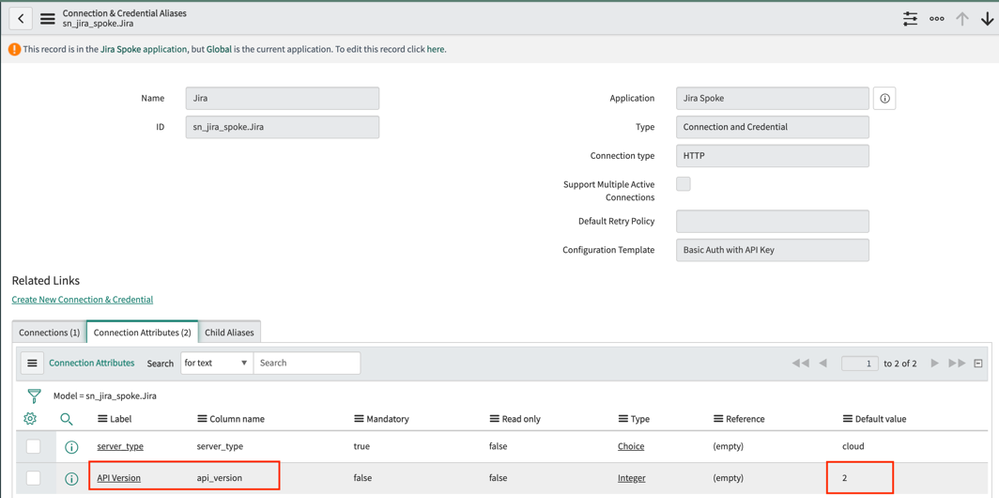Preview the API Version record info icon
The width and height of the screenshot is (999, 498).
coord(71,478)
